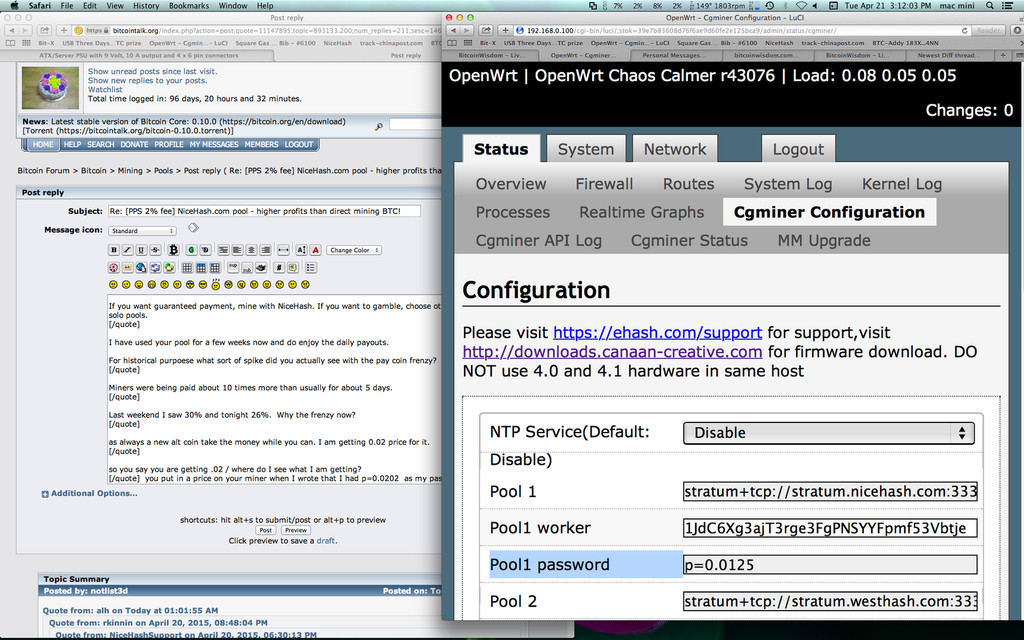Image resolution: width=1024 pixels, height=640 pixels.
Task: Apply underline formatting in the post editor
Action: 141,250
